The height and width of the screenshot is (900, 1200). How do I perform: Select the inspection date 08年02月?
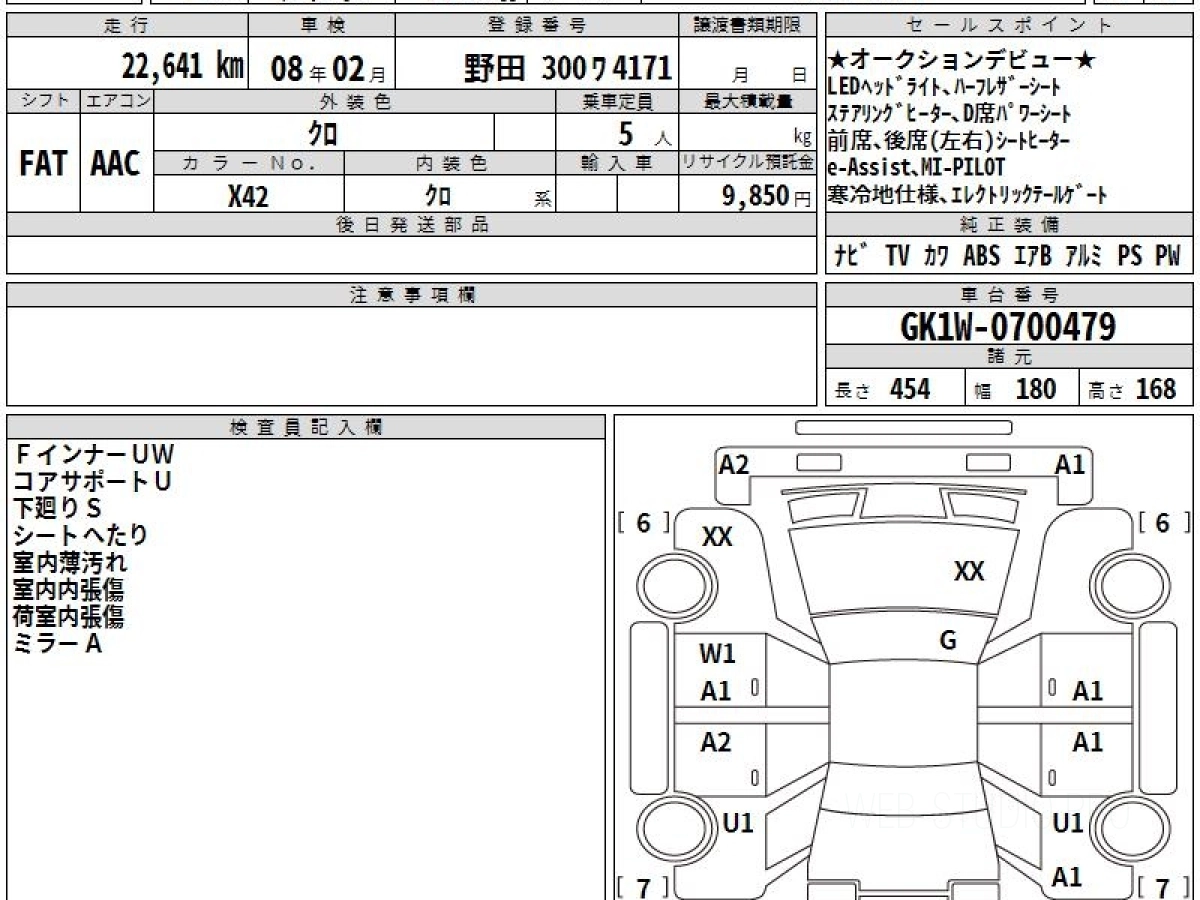tap(328, 69)
